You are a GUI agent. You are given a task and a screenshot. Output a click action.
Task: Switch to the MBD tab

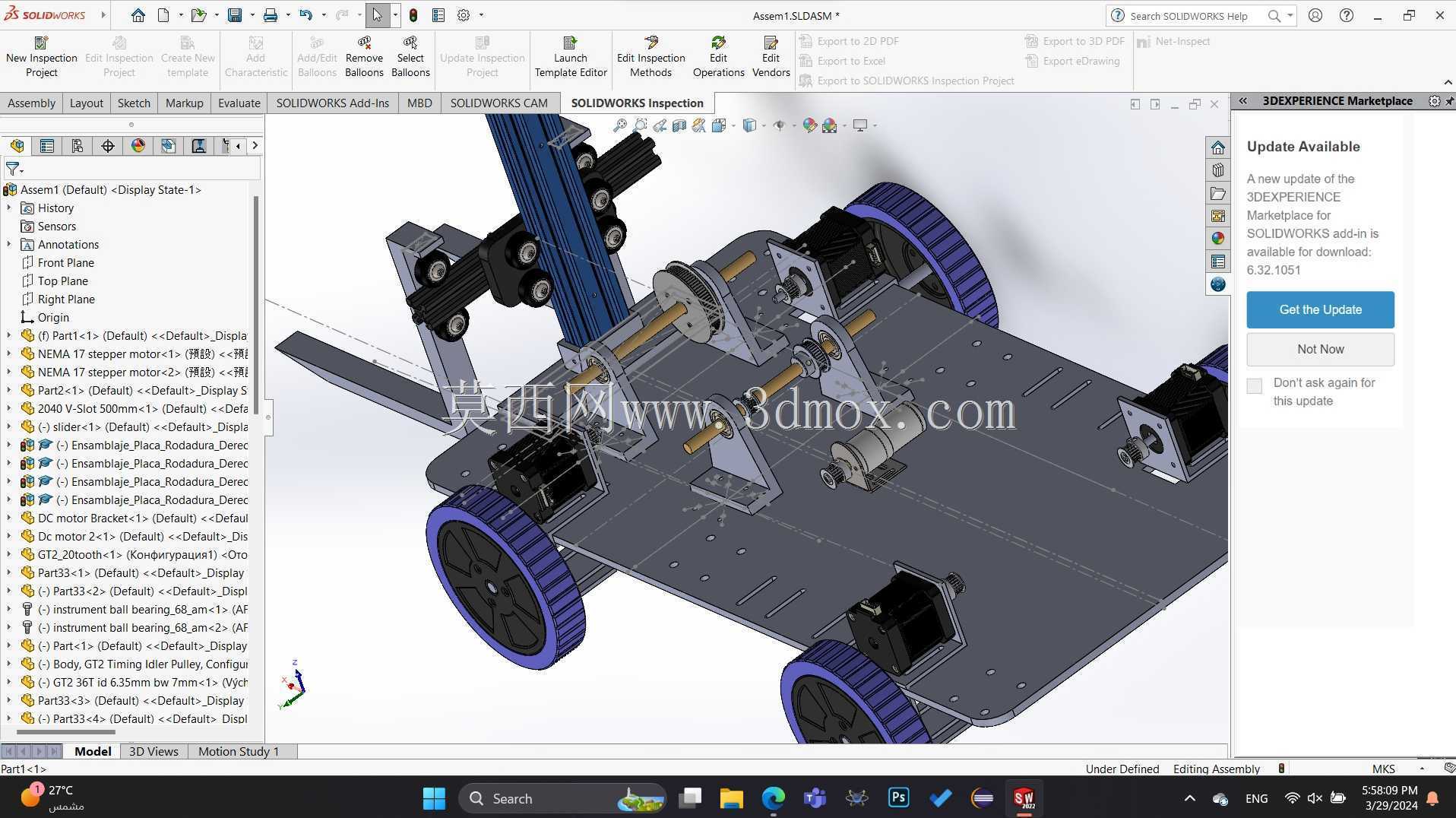(x=419, y=103)
